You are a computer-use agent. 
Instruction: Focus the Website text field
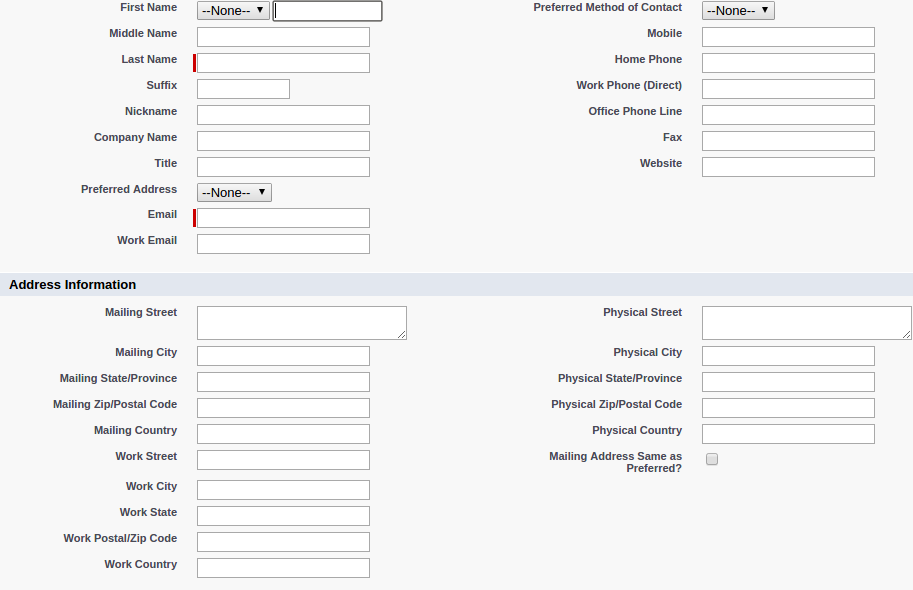click(x=788, y=167)
